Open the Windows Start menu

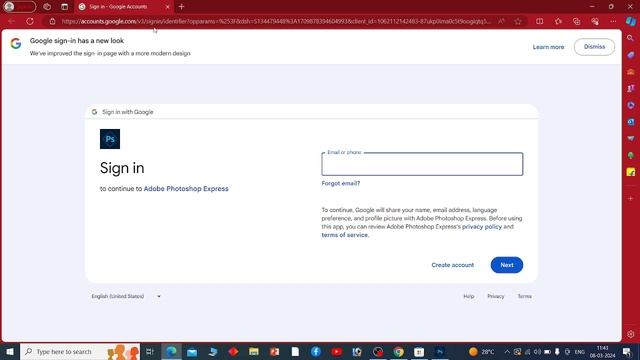tap(10, 351)
